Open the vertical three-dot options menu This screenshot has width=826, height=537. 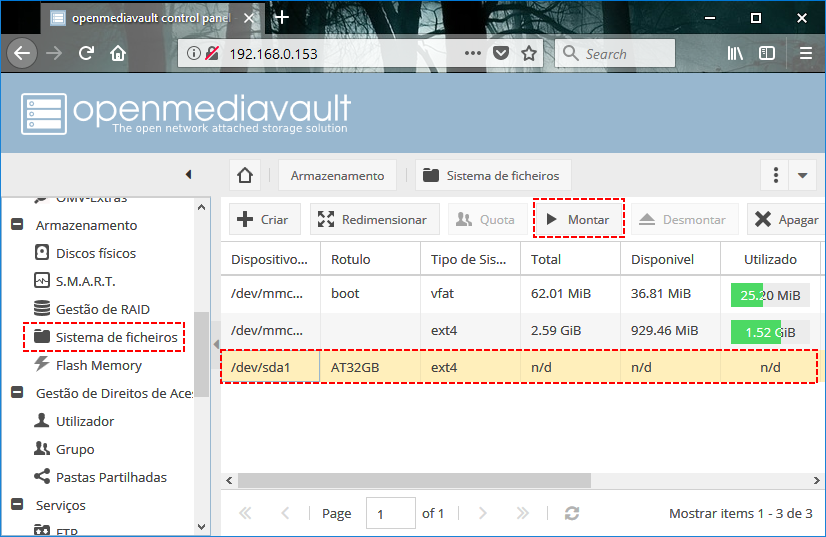pos(775,175)
